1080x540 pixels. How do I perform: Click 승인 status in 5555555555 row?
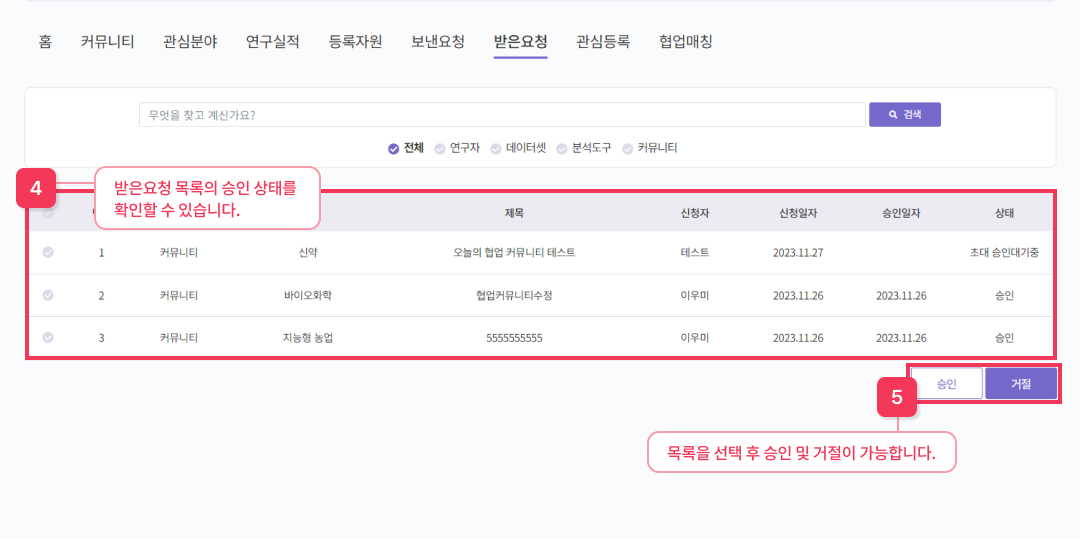click(x=1004, y=338)
